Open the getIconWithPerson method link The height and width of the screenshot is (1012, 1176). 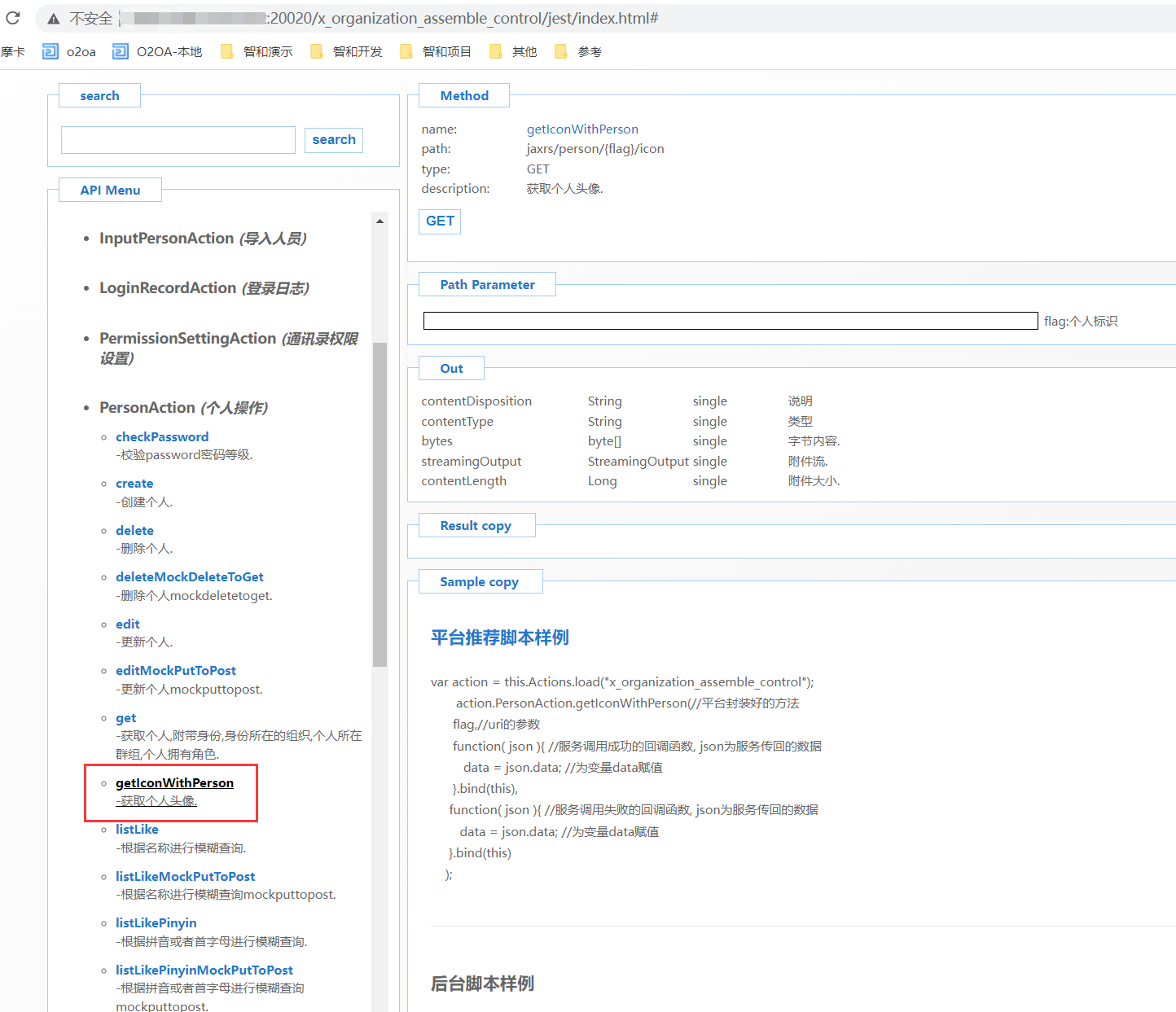pos(174,783)
